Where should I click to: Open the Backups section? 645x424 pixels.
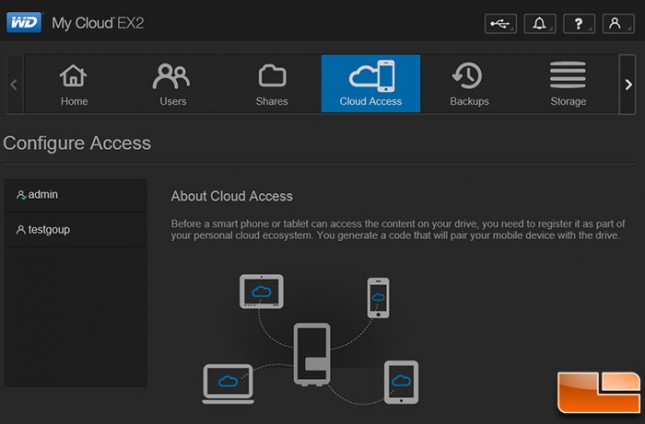tap(469, 84)
